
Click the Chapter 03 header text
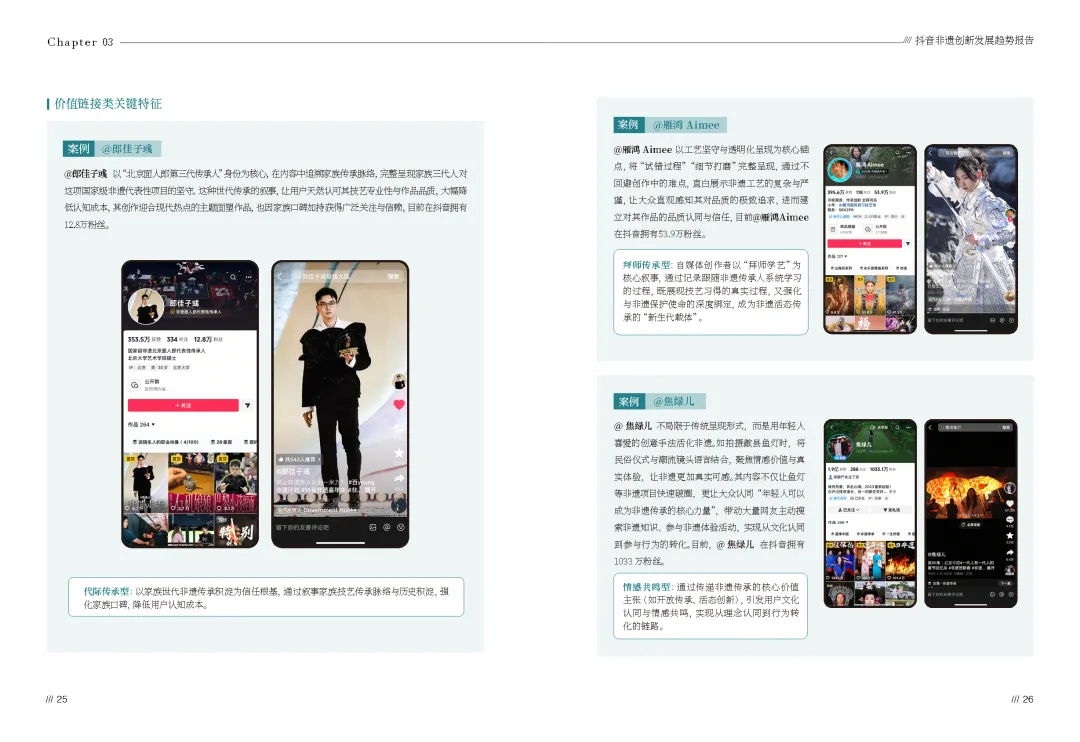coord(80,42)
